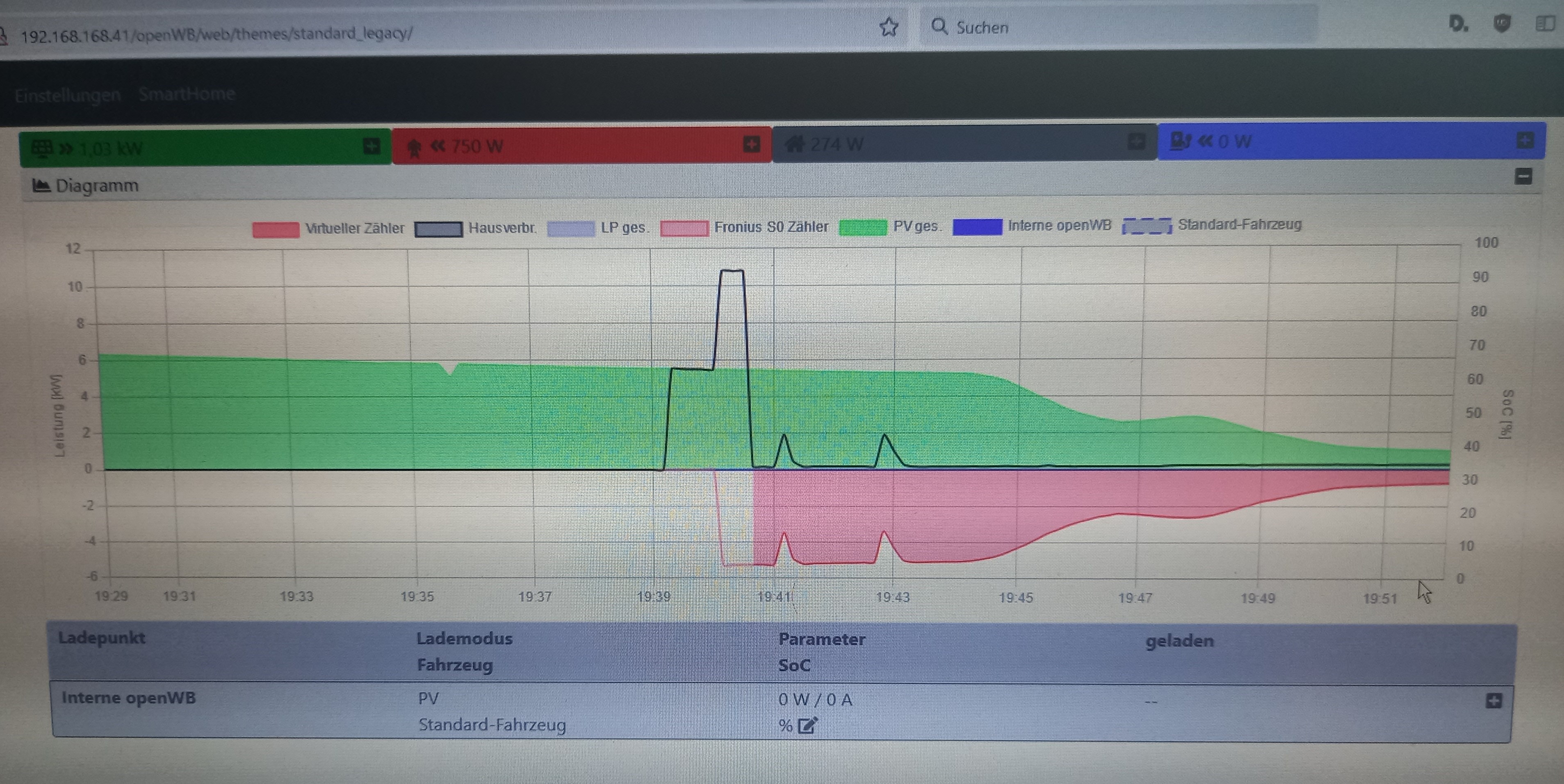Toggle PV ges. legend series
The image size is (1564, 784).
click(x=890, y=227)
